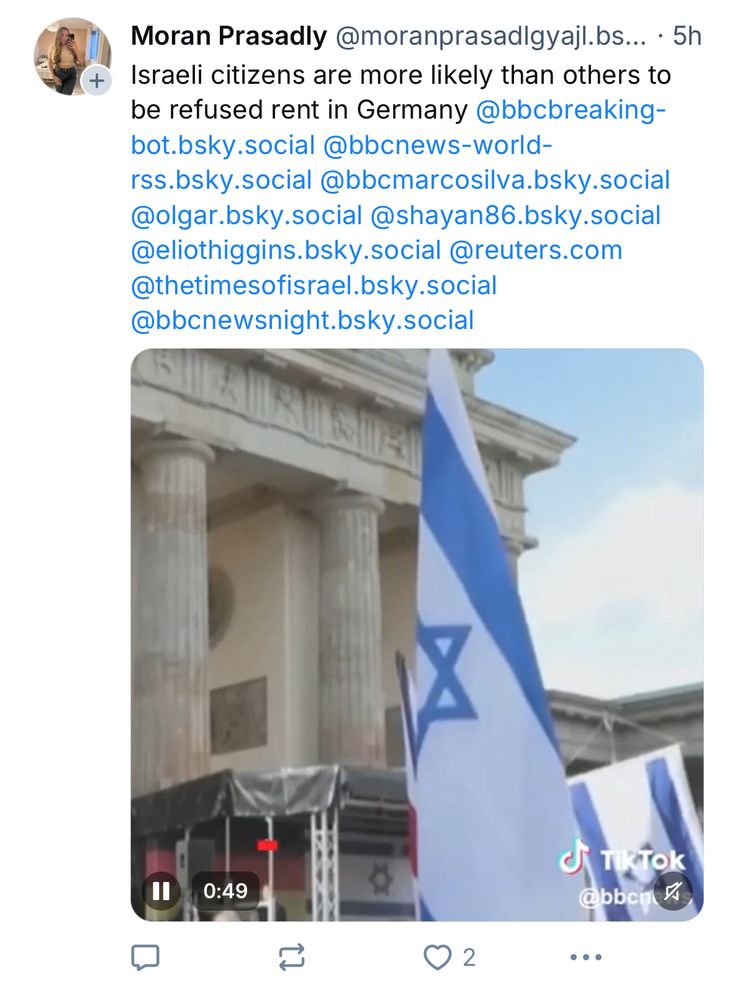732x1000 pixels.
Task: Open the @reuters.com mention
Action: tap(536, 251)
